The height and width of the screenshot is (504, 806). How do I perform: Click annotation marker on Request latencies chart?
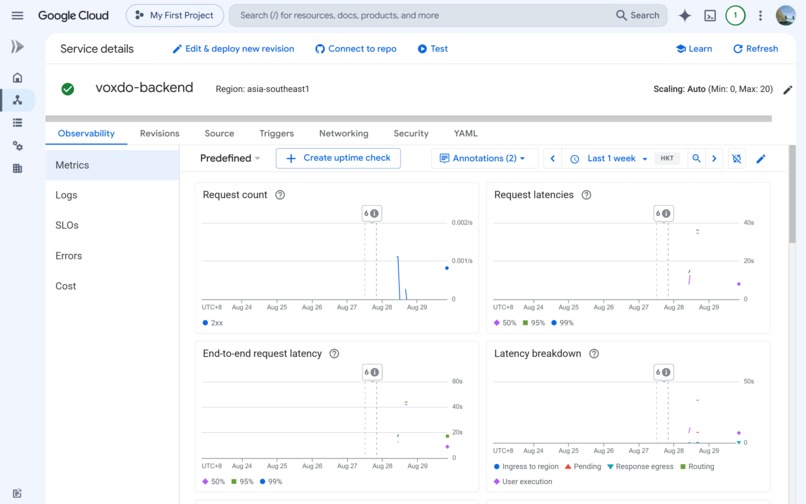pyautogui.click(x=663, y=213)
